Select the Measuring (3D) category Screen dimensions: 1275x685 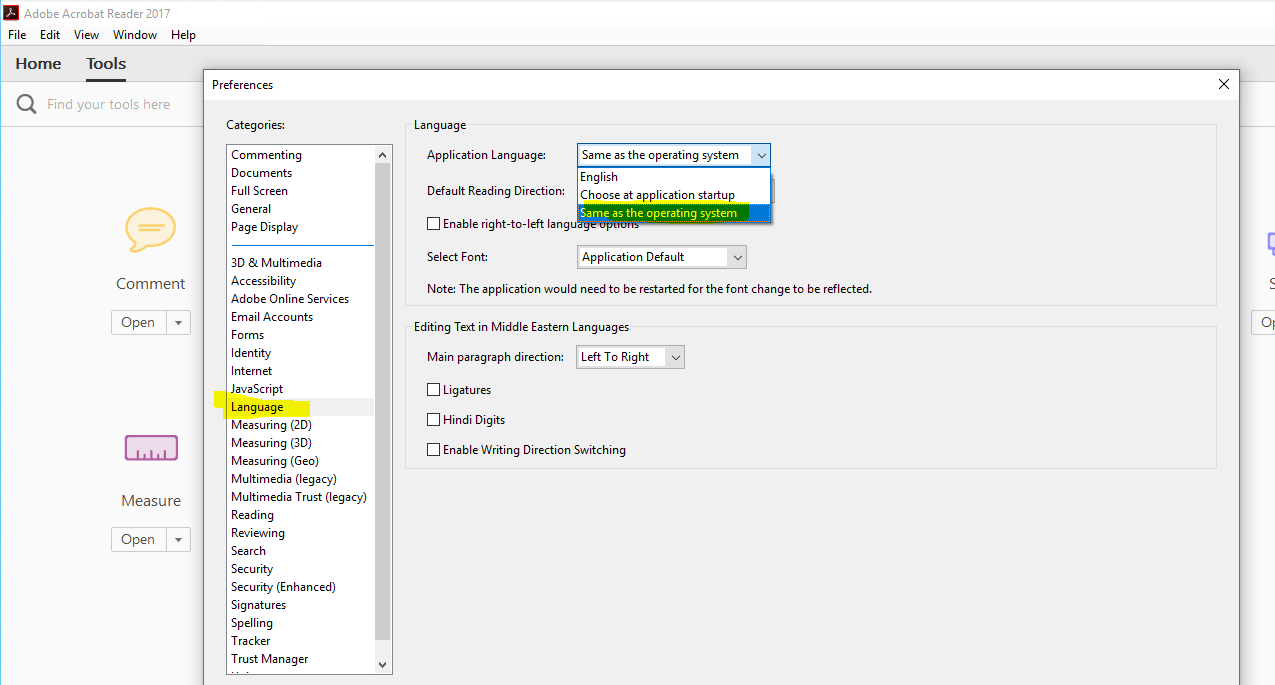click(271, 443)
